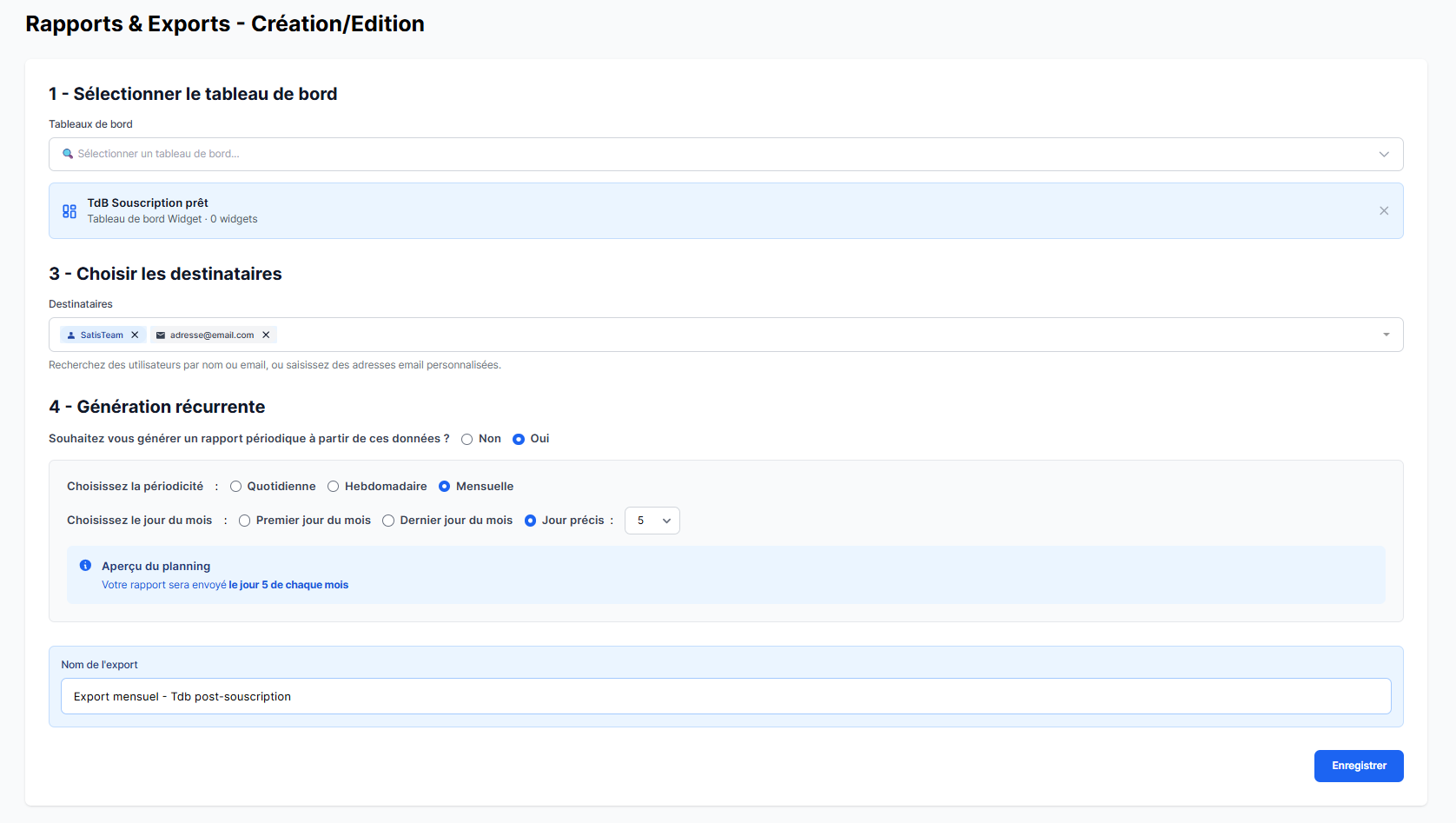Remove the TdB Souscription prêt dashboard
The height and width of the screenshot is (823, 1456).
pos(1383,211)
